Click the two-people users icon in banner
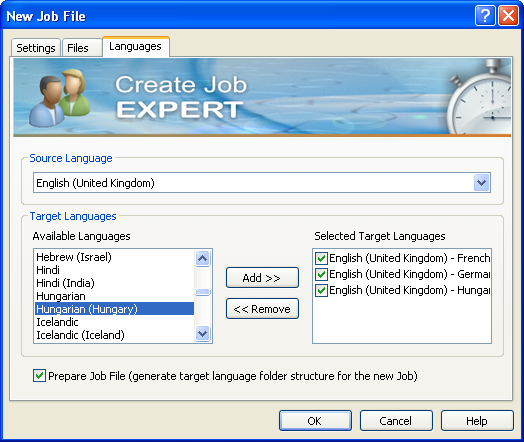This screenshot has width=524, height=442. pos(59,97)
